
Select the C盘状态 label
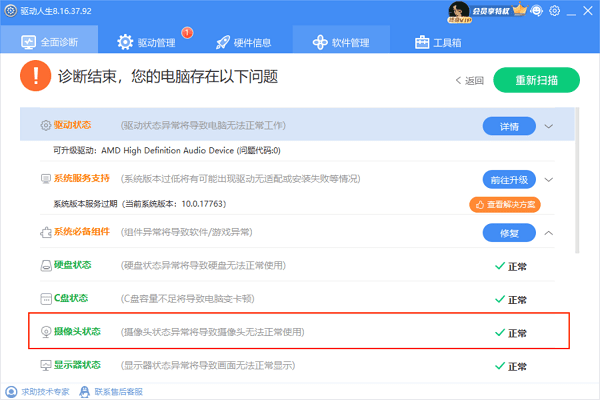(71, 298)
